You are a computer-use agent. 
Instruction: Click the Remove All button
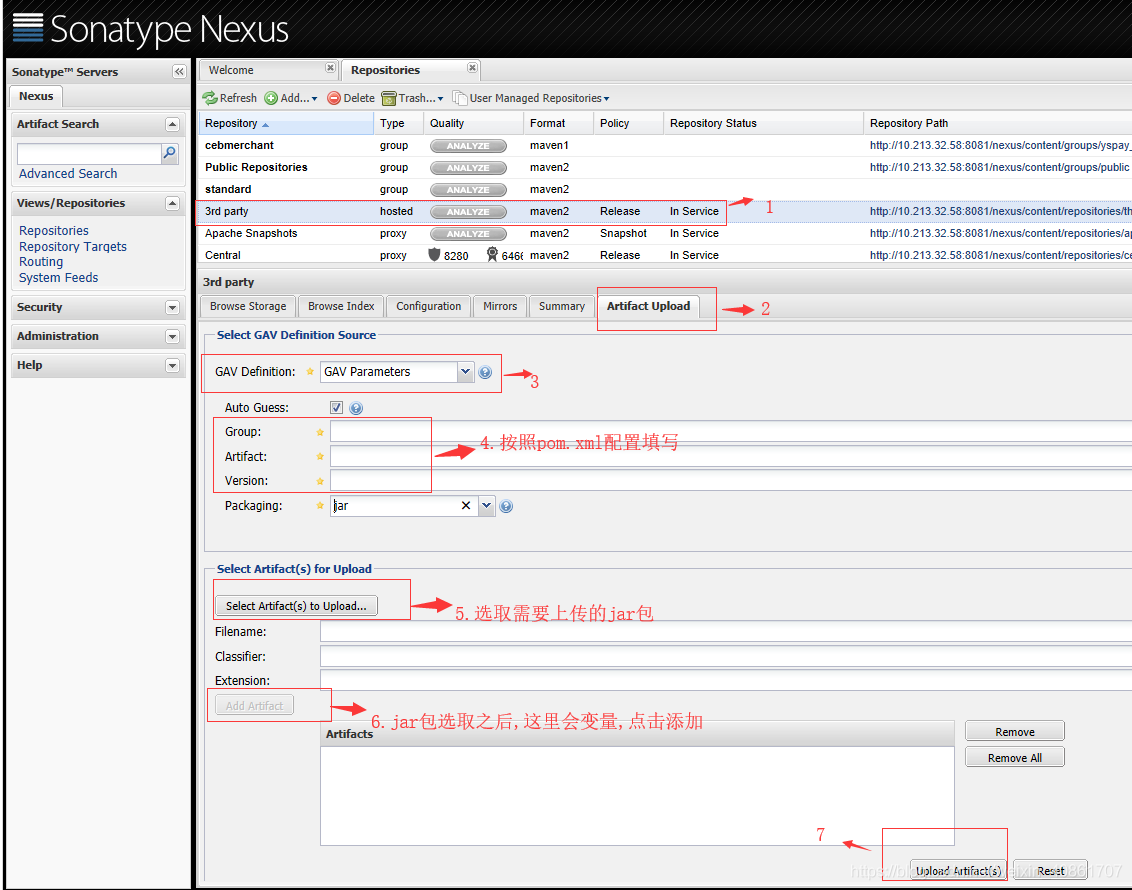1014,757
